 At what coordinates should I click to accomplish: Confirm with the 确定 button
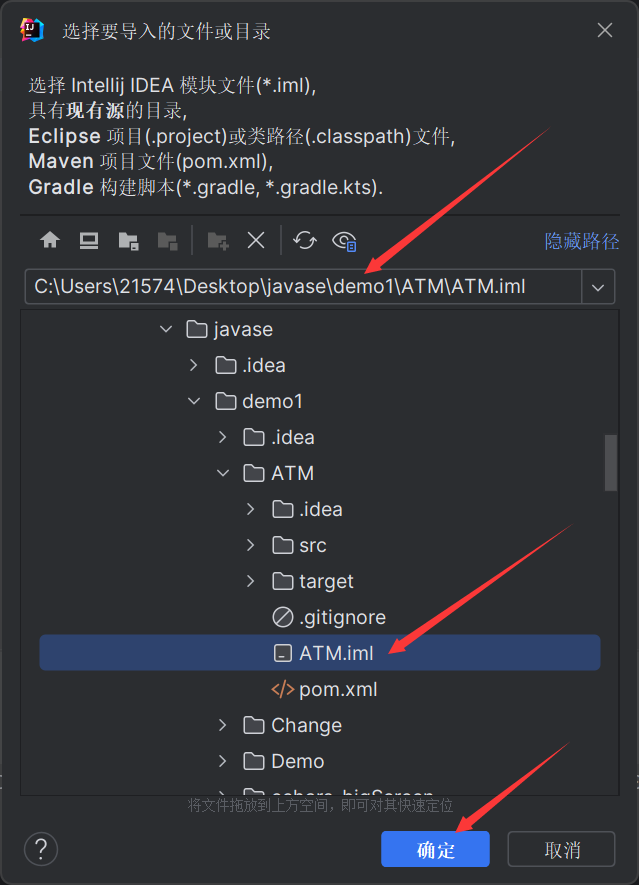pyautogui.click(x=435, y=849)
